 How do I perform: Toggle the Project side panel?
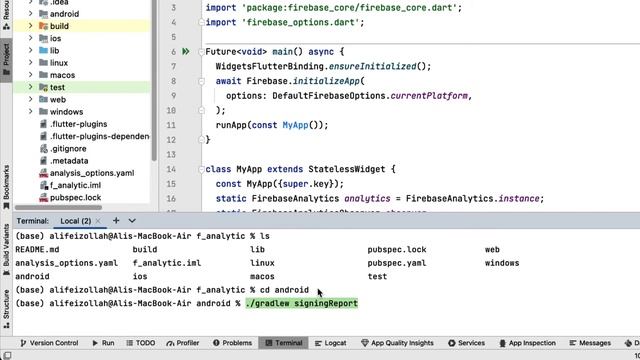[x=6, y=60]
